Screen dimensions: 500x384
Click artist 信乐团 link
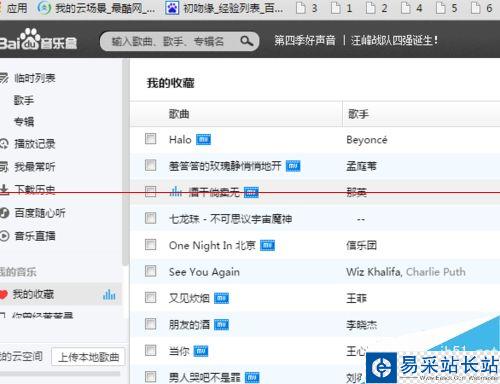[x=361, y=246]
